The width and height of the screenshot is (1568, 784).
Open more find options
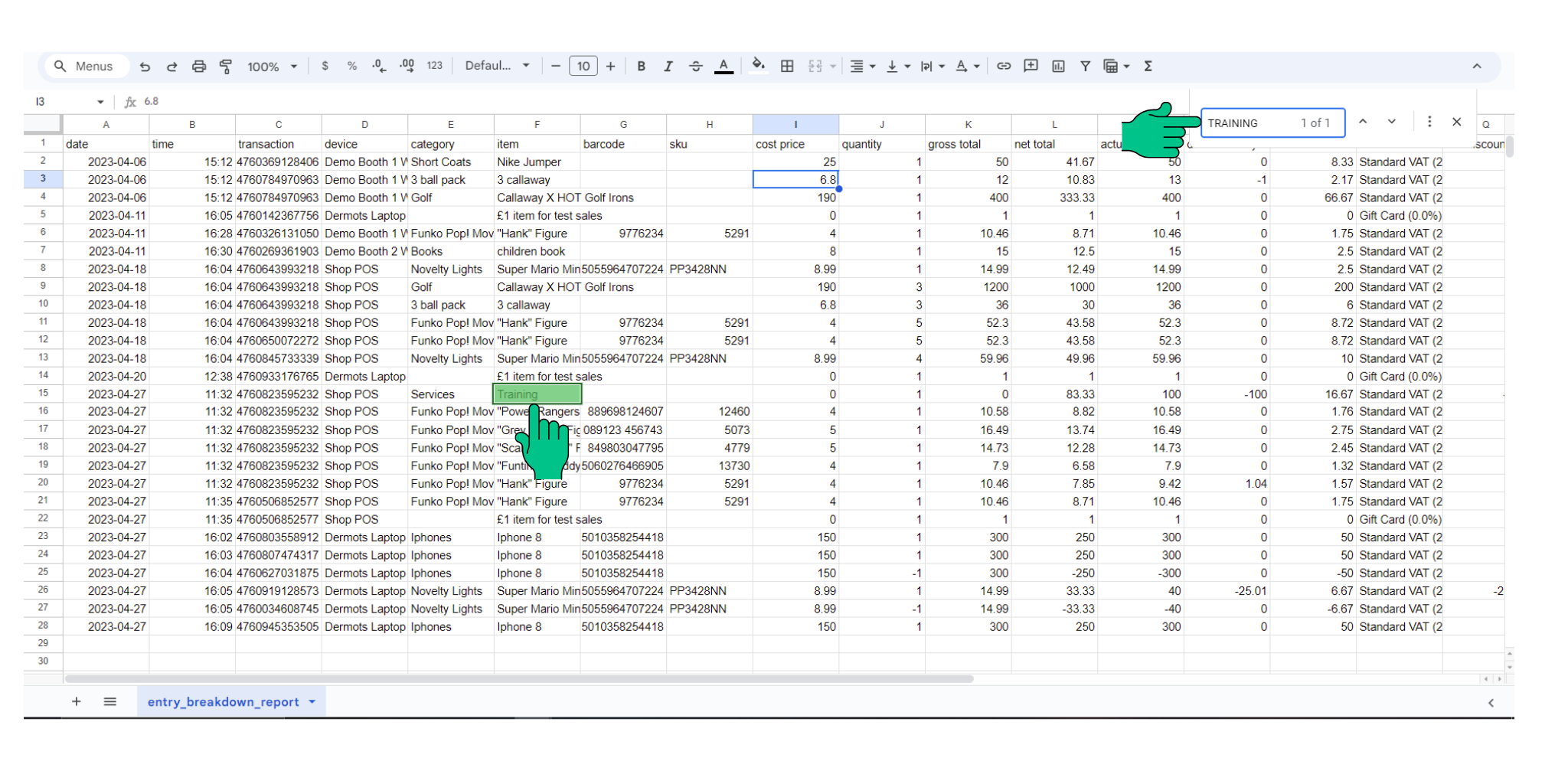(1429, 122)
